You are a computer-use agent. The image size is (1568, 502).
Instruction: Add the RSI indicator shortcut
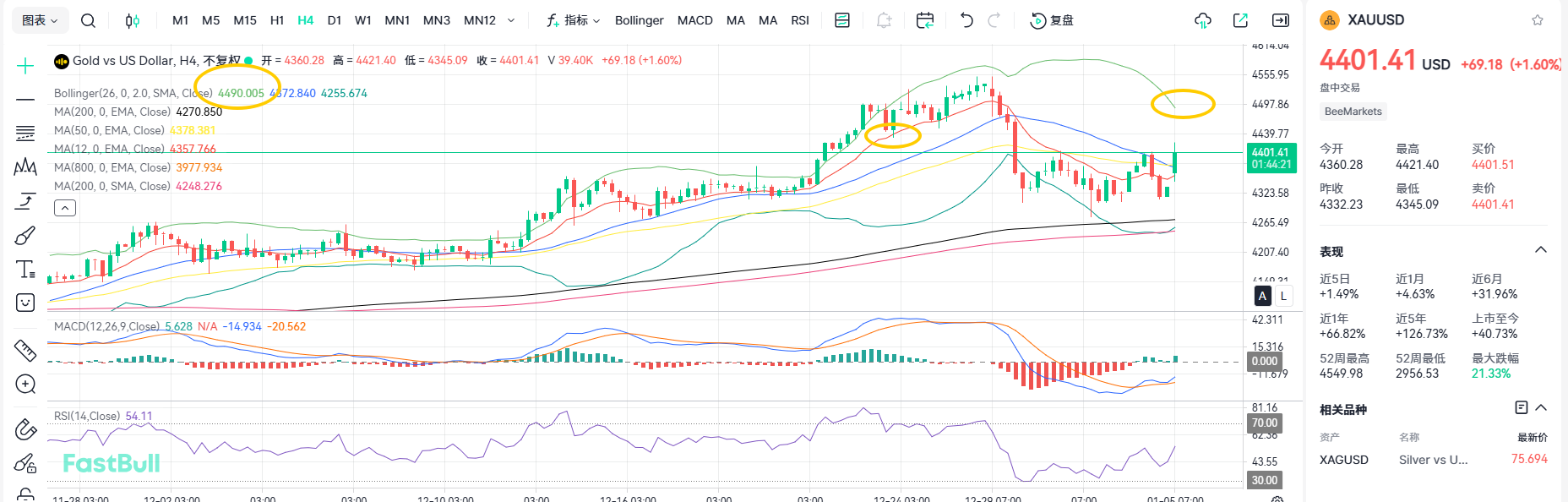point(800,20)
